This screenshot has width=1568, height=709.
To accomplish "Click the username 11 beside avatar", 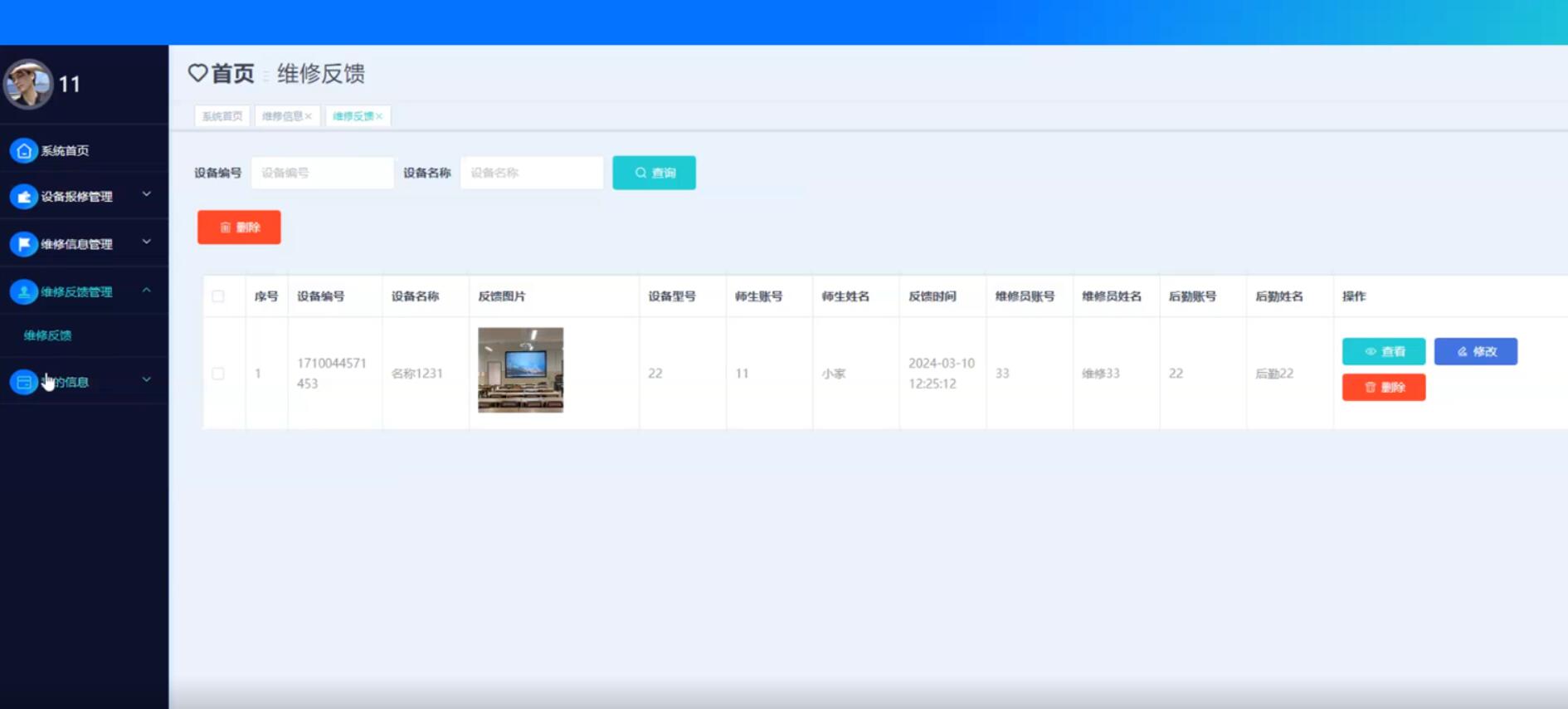I will click(x=70, y=85).
